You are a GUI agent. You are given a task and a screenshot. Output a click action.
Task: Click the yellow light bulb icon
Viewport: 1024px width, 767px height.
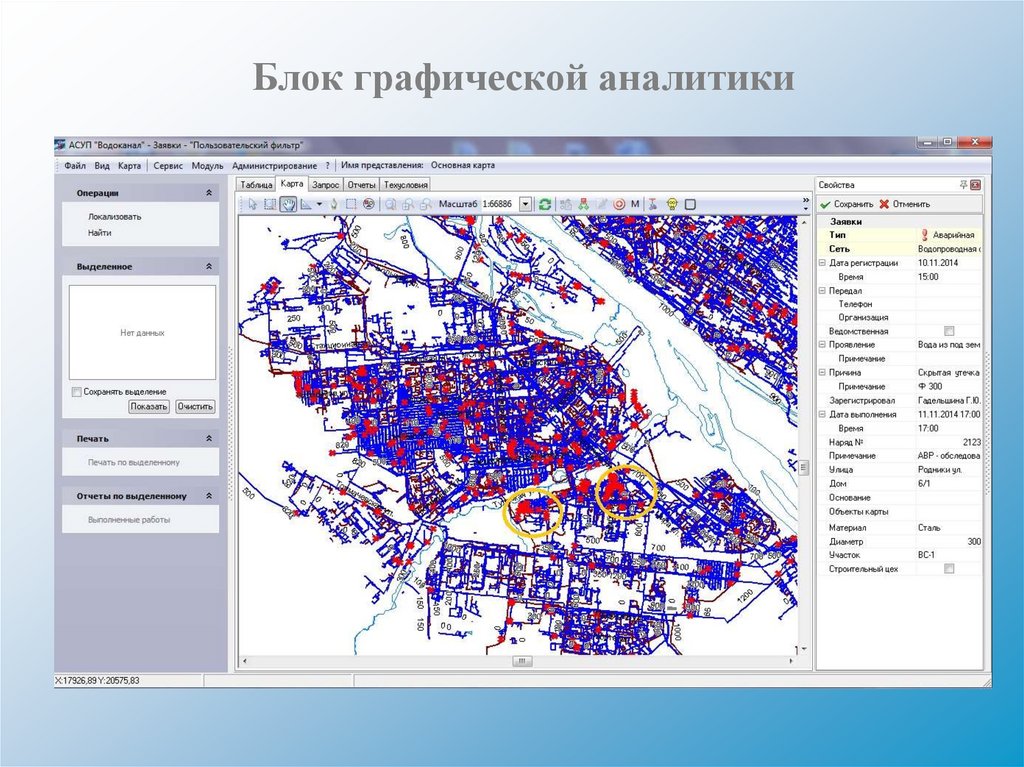point(673,204)
